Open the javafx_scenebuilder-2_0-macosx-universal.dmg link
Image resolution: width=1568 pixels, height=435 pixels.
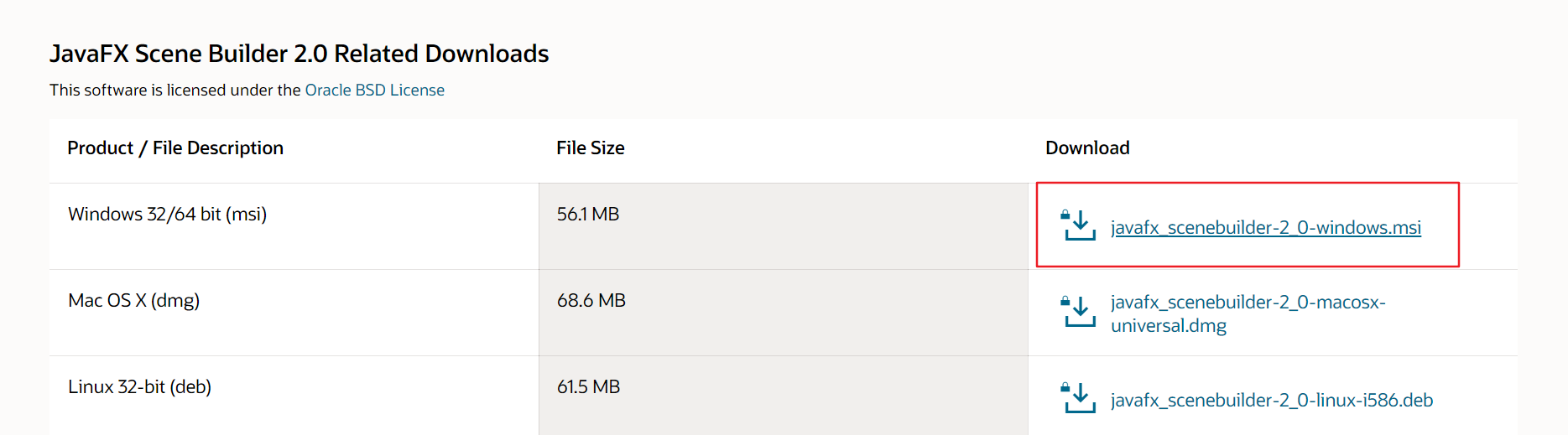point(1248,313)
